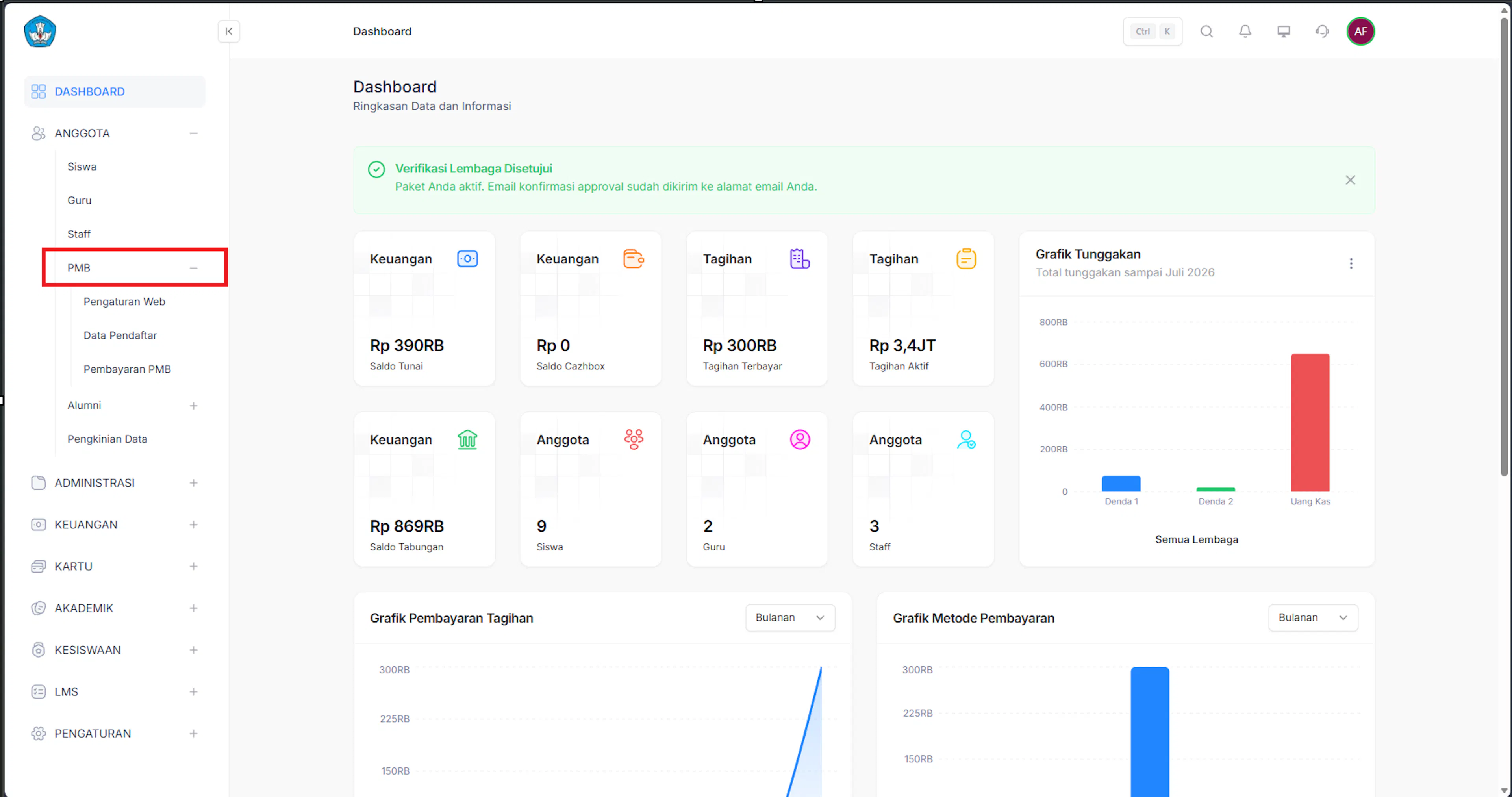This screenshot has height=797, width=1512.
Task: Open the Staff menu item
Action: [79, 234]
